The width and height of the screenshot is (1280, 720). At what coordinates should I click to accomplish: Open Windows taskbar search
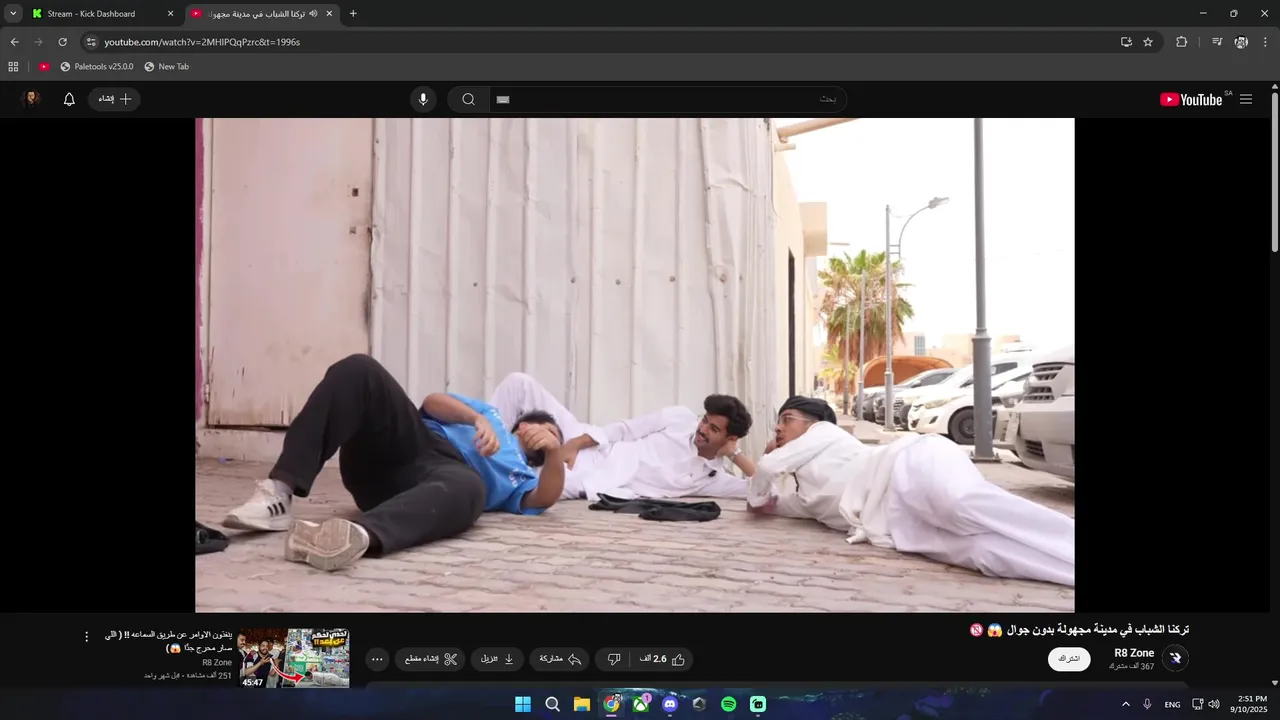(x=552, y=704)
